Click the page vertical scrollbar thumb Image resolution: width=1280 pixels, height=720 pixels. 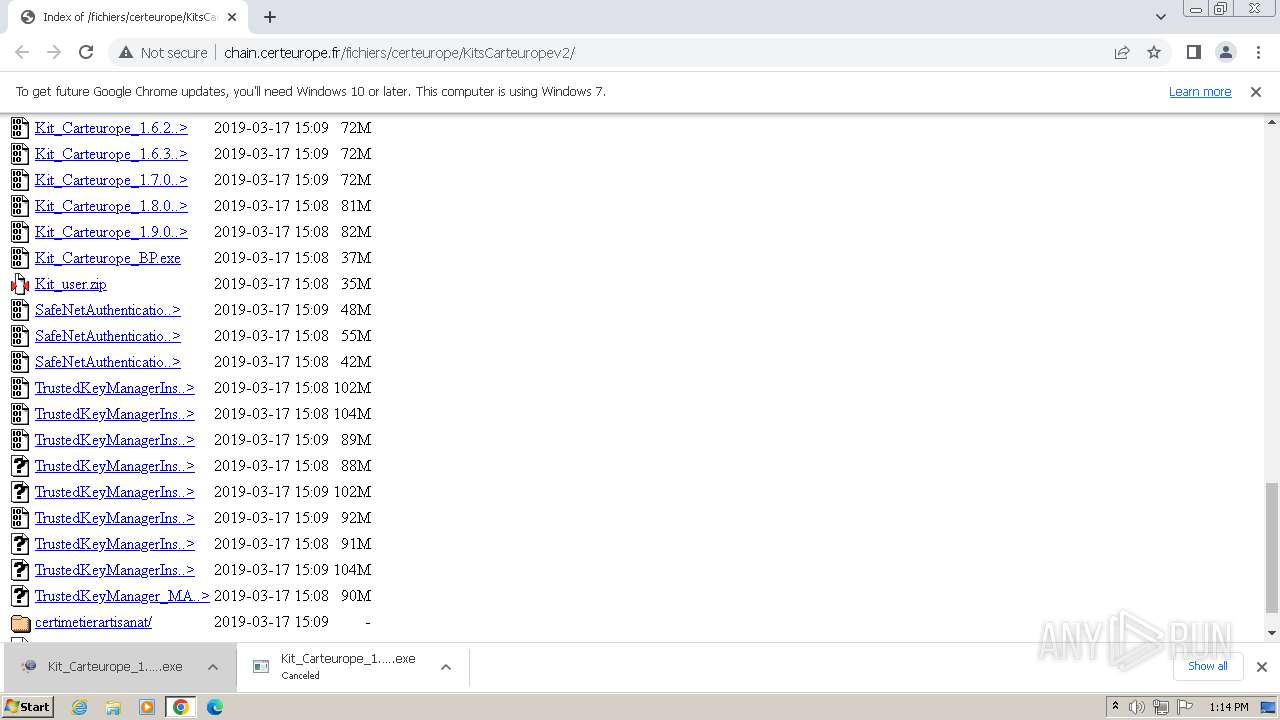1272,547
